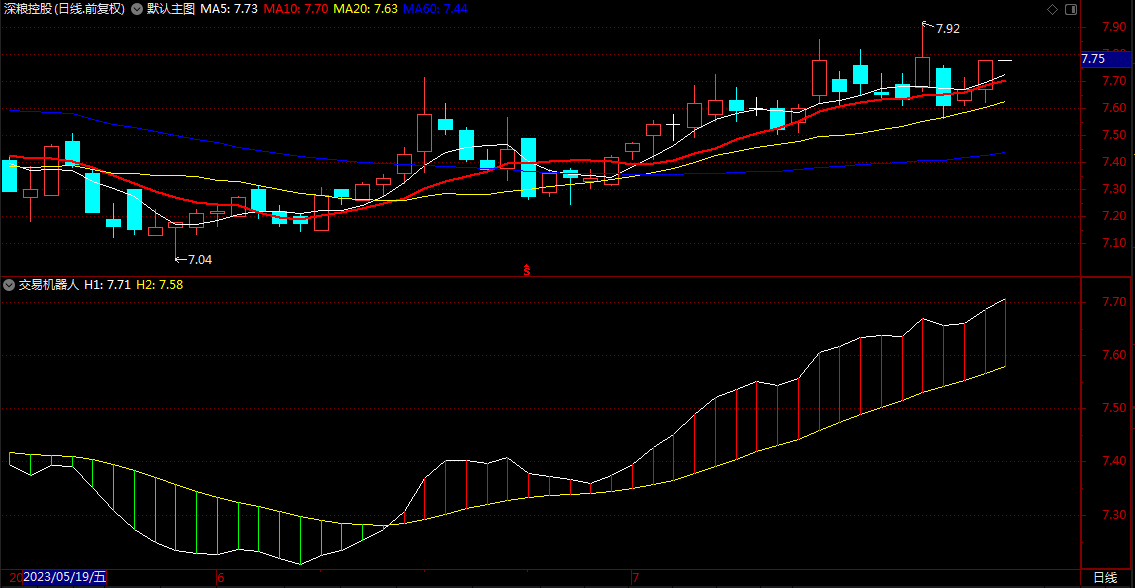Screen dimensions: 1135x588
Task: Click the 交易机器人 indicator label
Action: [48, 285]
